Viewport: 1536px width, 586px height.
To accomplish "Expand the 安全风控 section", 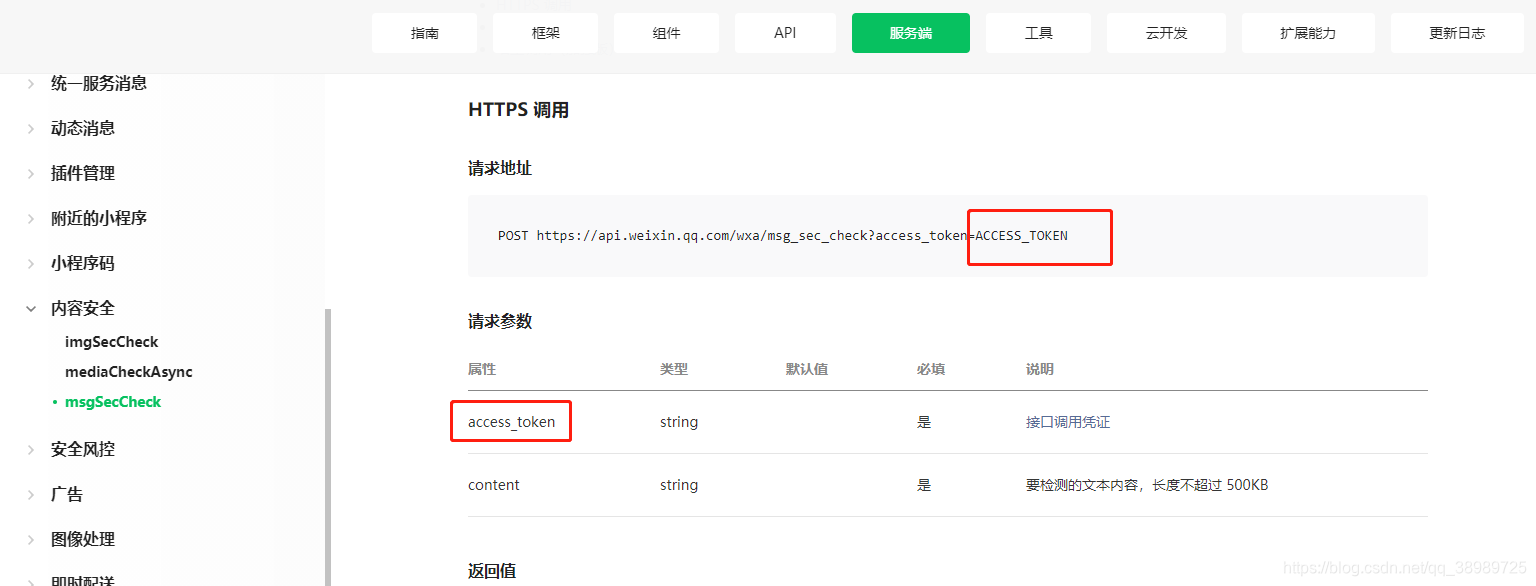I will coord(82,449).
